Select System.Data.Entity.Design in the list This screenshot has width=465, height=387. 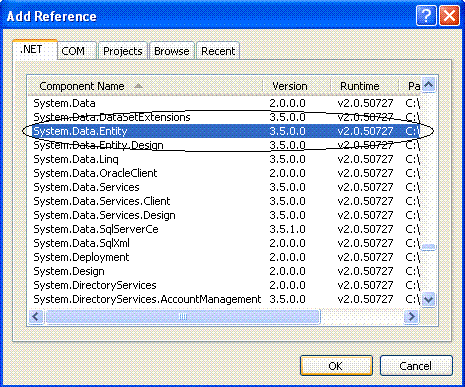coord(224,145)
